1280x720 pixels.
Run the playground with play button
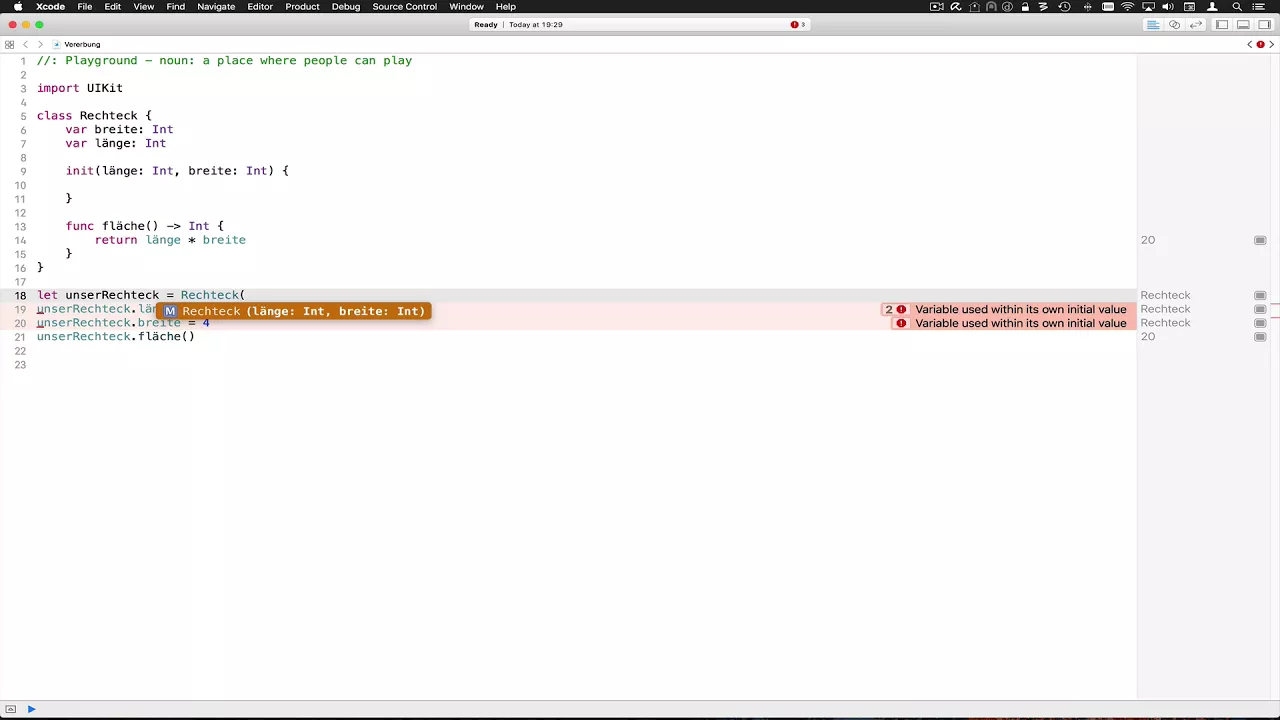click(x=31, y=709)
